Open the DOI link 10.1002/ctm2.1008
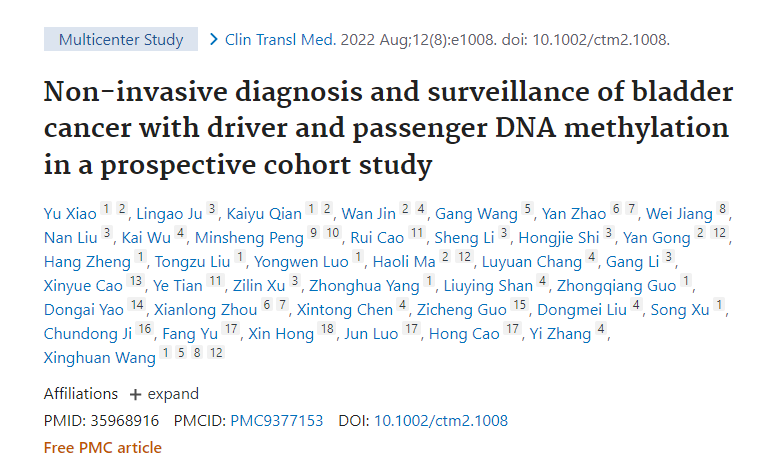This screenshot has height=467, width=781. pyautogui.click(x=440, y=421)
